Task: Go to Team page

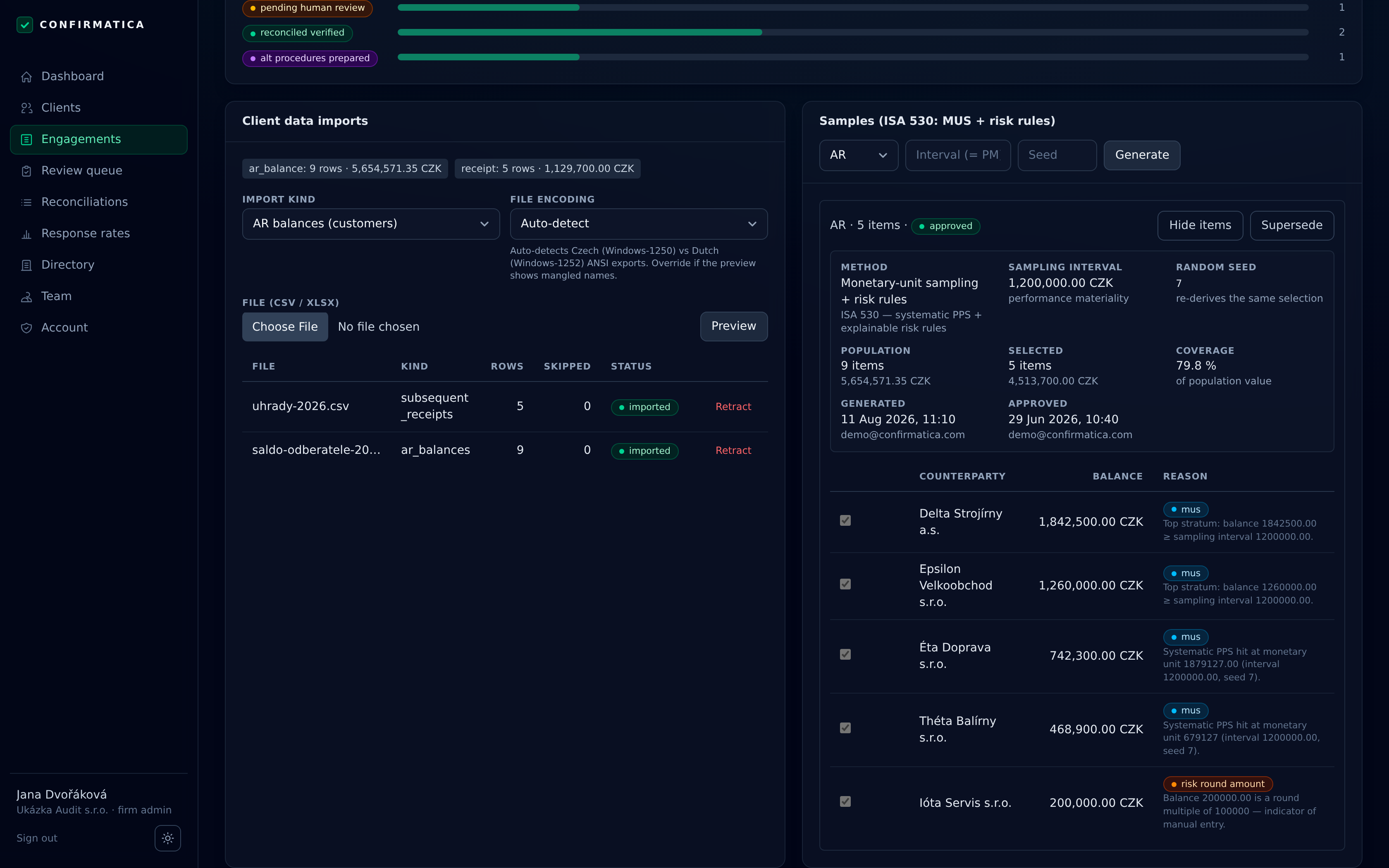Action: 99,296
